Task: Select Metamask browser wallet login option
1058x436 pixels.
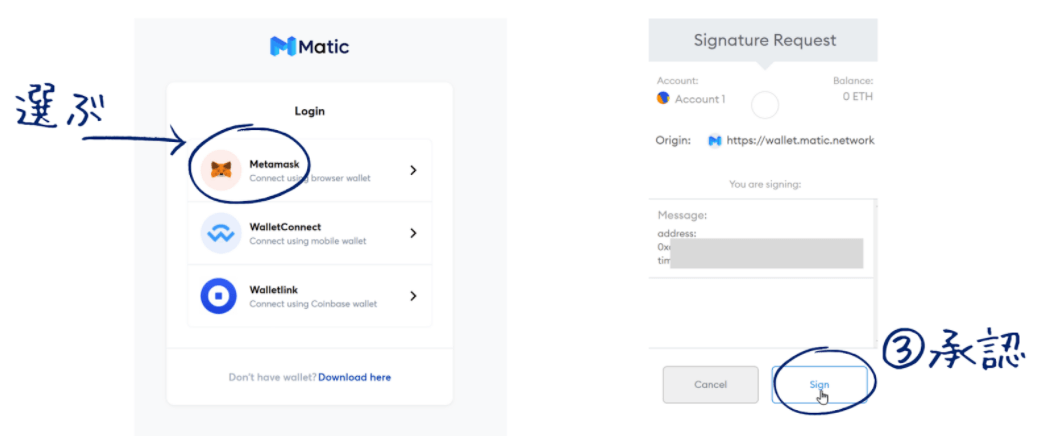Action: tap(310, 171)
